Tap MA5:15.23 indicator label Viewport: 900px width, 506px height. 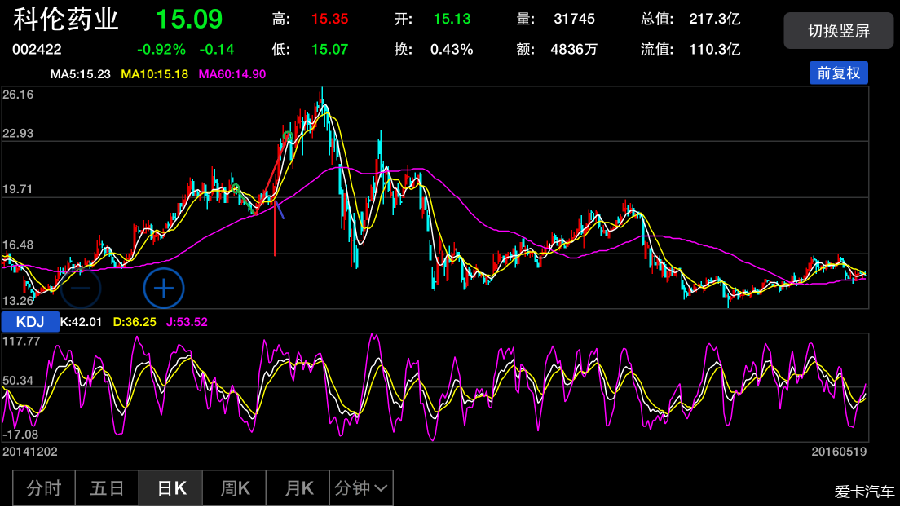tap(80, 74)
